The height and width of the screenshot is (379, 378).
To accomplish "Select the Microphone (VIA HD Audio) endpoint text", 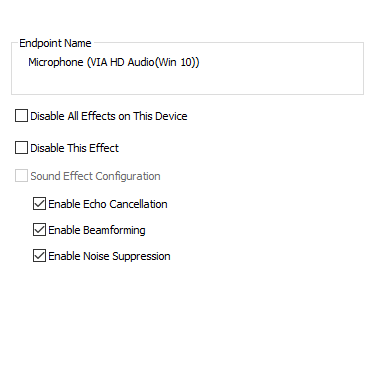I will [114, 62].
